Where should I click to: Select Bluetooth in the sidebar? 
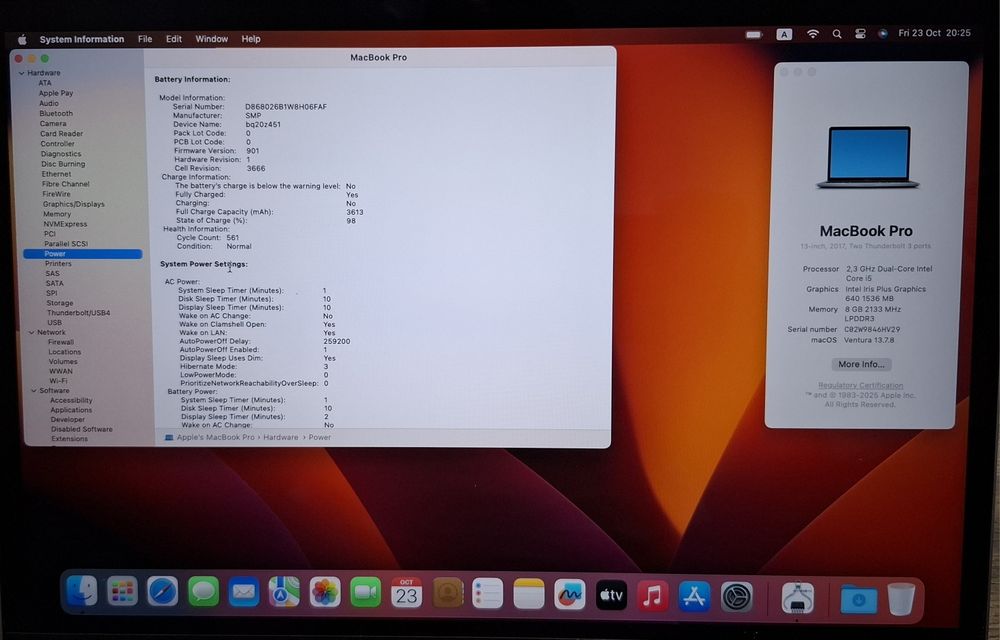click(56, 113)
